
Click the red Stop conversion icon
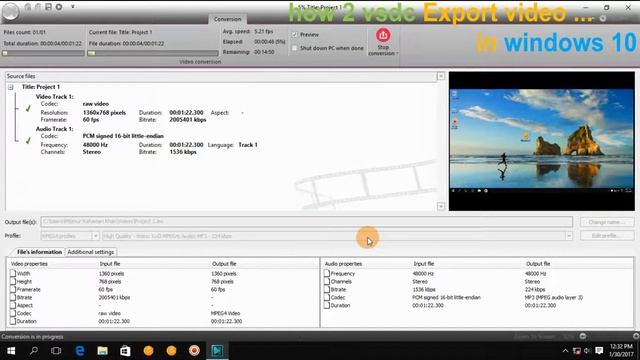tap(383, 35)
